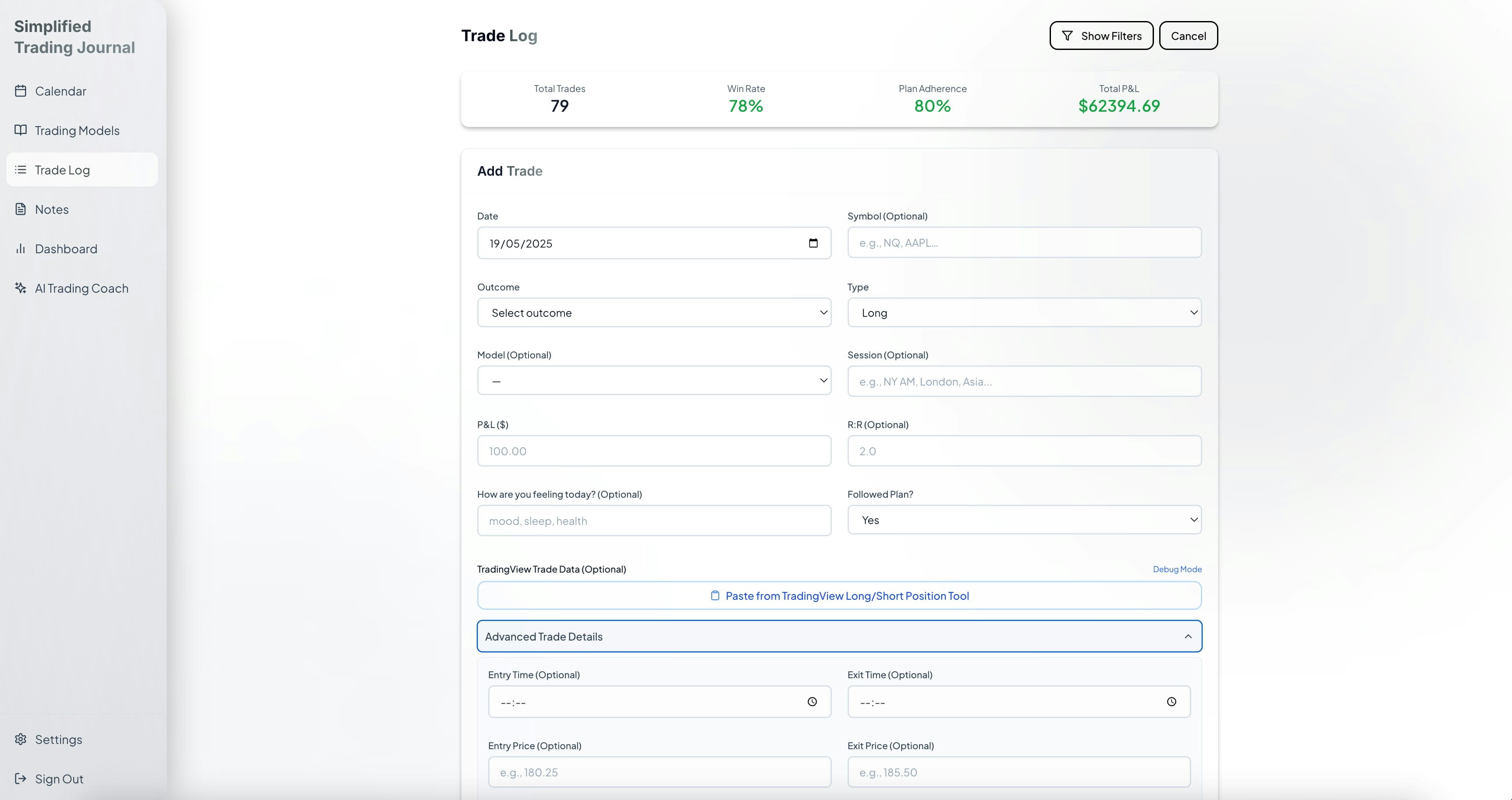Open the Outcome dropdown

click(x=654, y=313)
